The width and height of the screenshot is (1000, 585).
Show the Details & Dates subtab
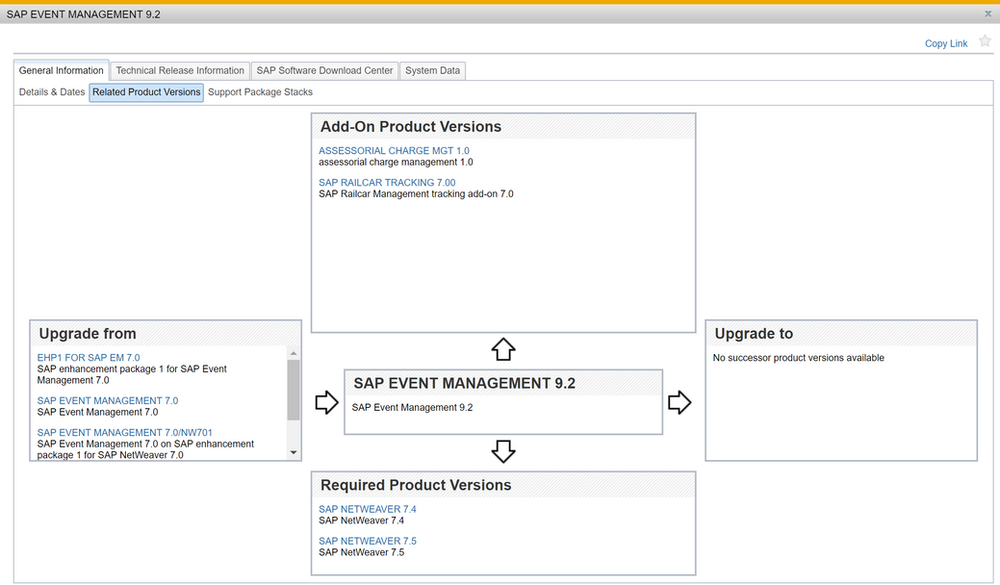(x=52, y=92)
